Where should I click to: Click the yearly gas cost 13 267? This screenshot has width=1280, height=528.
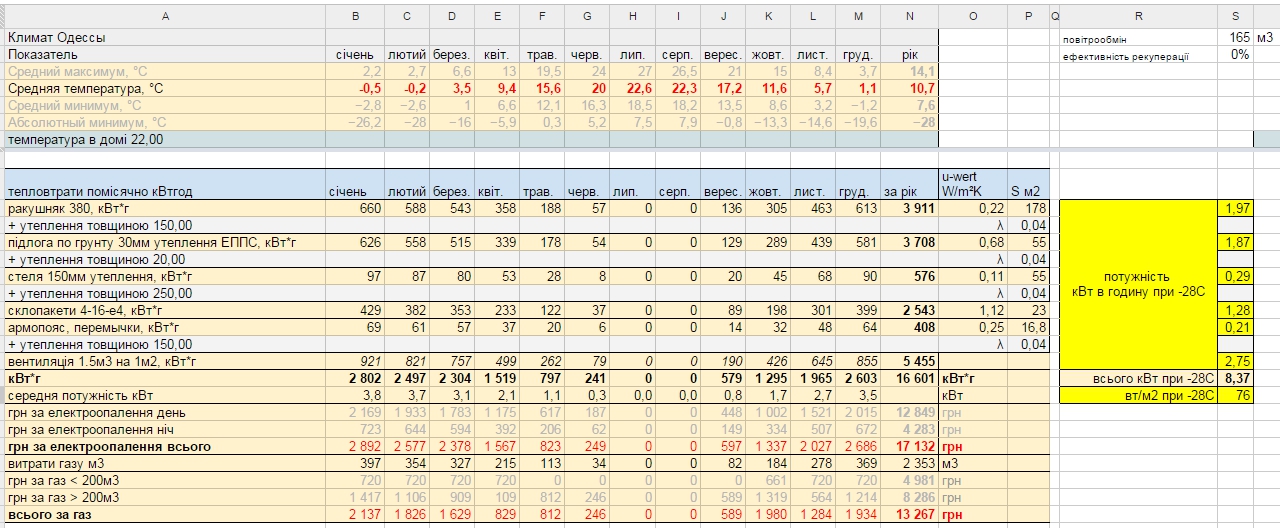910,514
